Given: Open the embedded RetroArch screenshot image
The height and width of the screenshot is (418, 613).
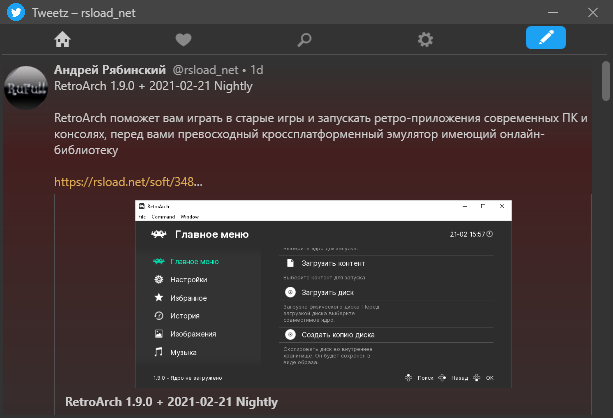Looking at the screenshot, I should [x=323, y=294].
